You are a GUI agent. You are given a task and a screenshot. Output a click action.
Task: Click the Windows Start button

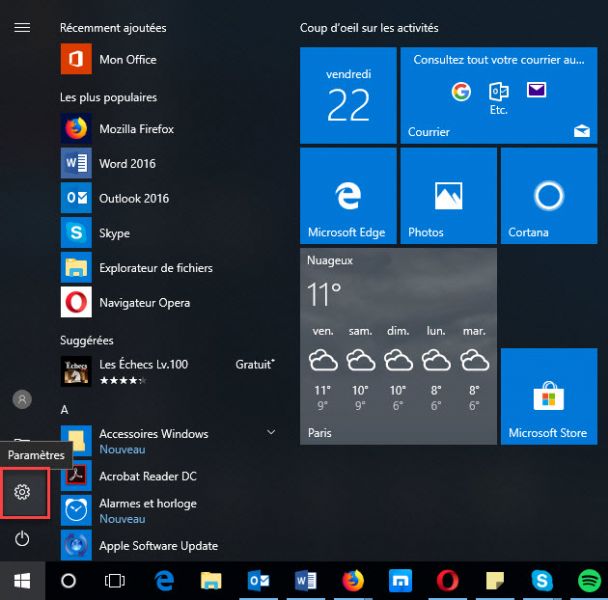point(22,581)
